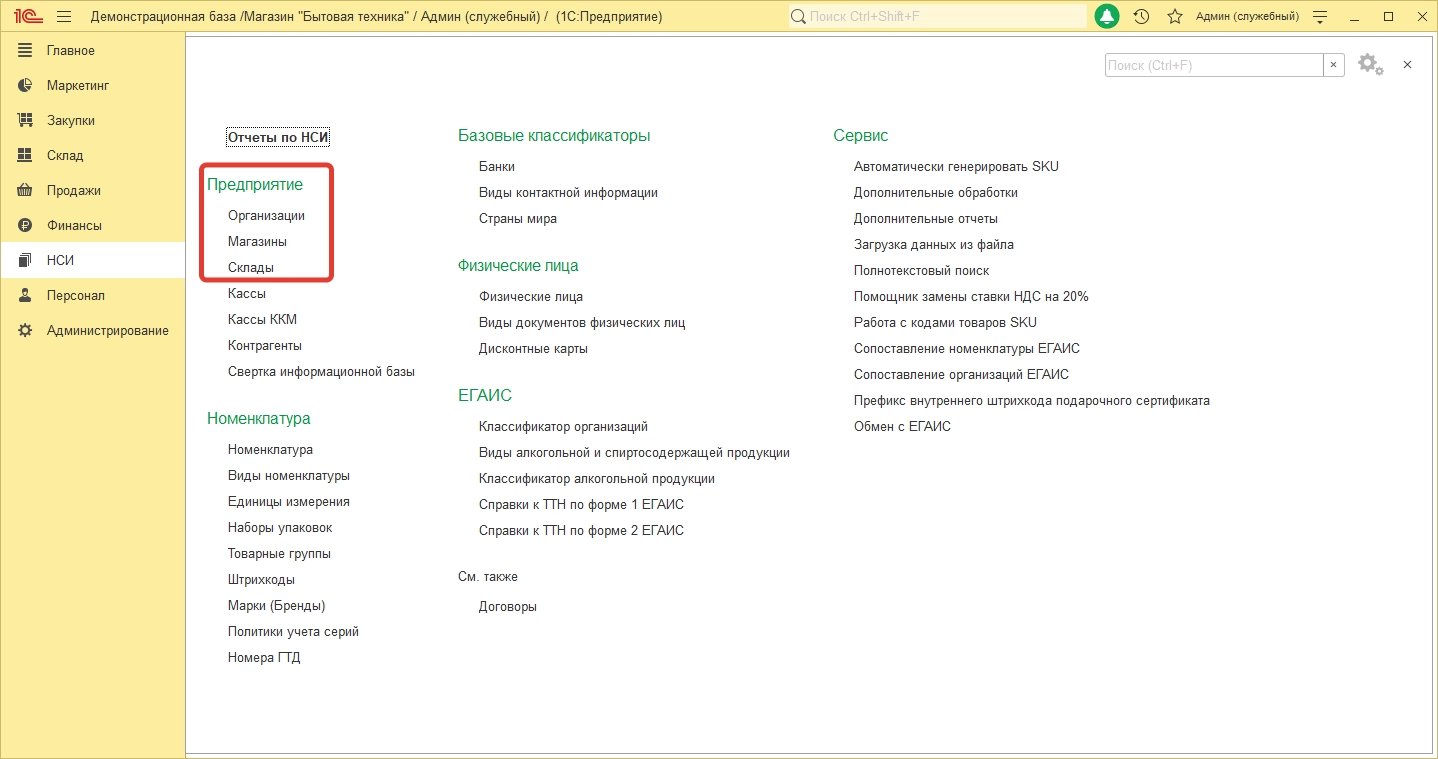Click Финансы coin icon
Image resolution: width=1438 pixels, height=759 pixels.
click(x=26, y=226)
